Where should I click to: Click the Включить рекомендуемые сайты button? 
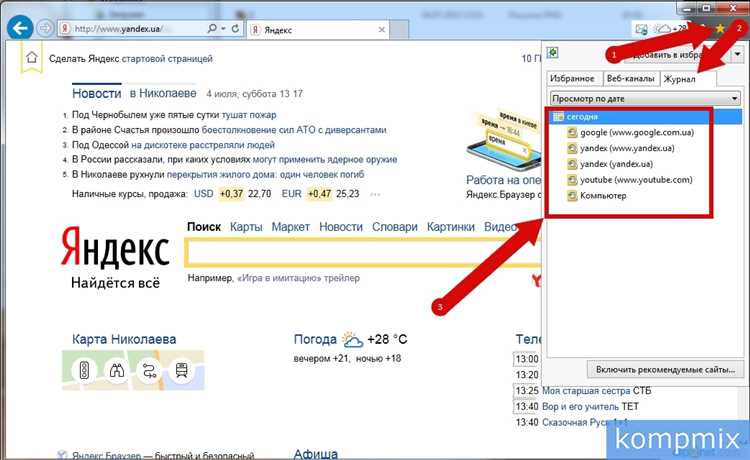[x=665, y=370]
